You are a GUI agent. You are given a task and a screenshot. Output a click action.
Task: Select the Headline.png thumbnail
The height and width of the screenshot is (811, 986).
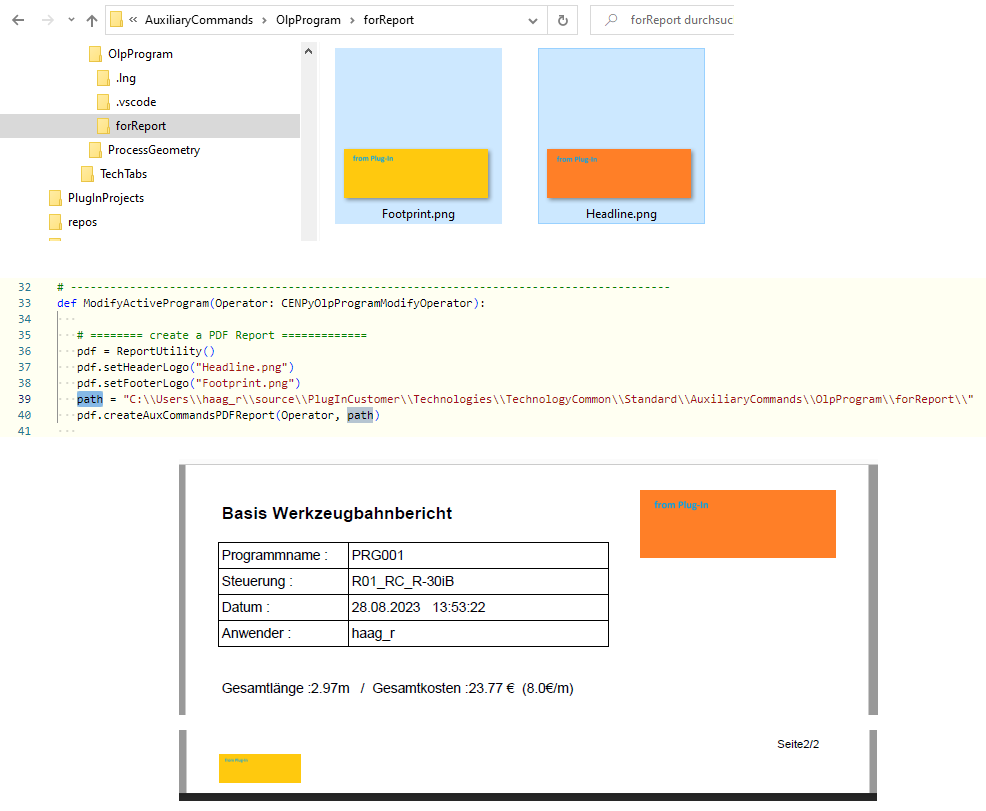click(621, 136)
